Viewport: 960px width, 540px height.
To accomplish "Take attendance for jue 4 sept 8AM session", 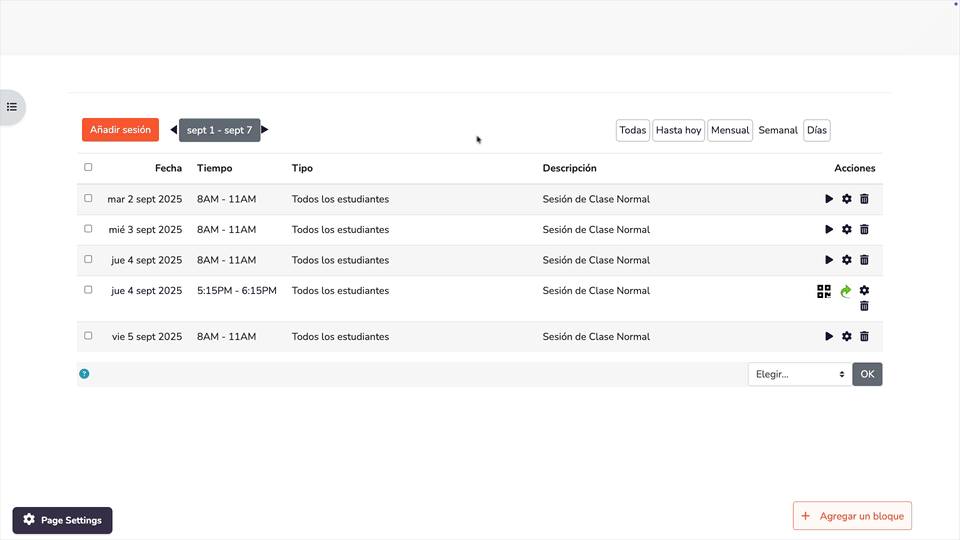I will tap(828, 260).
